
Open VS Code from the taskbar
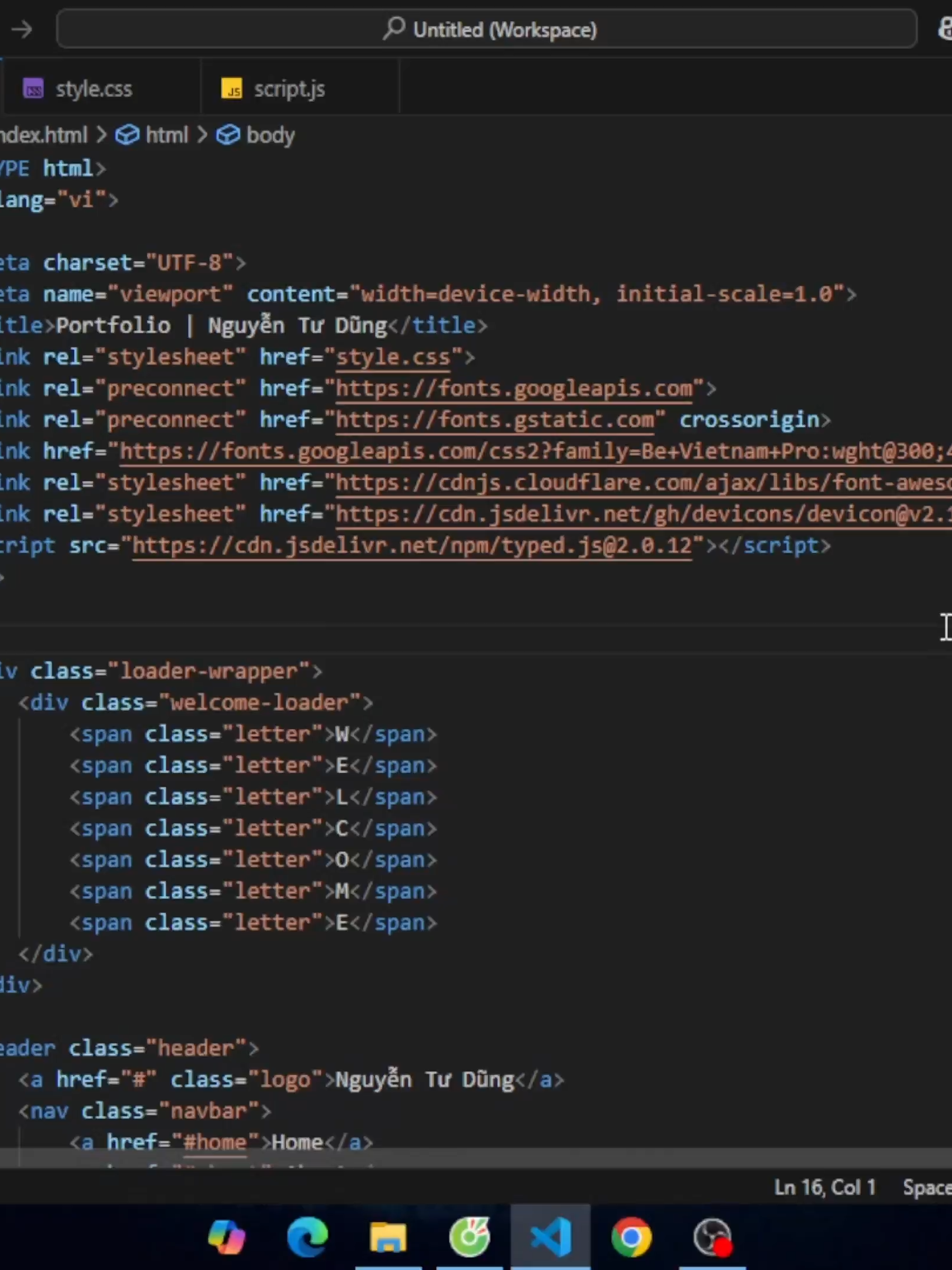pyautogui.click(x=551, y=1235)
